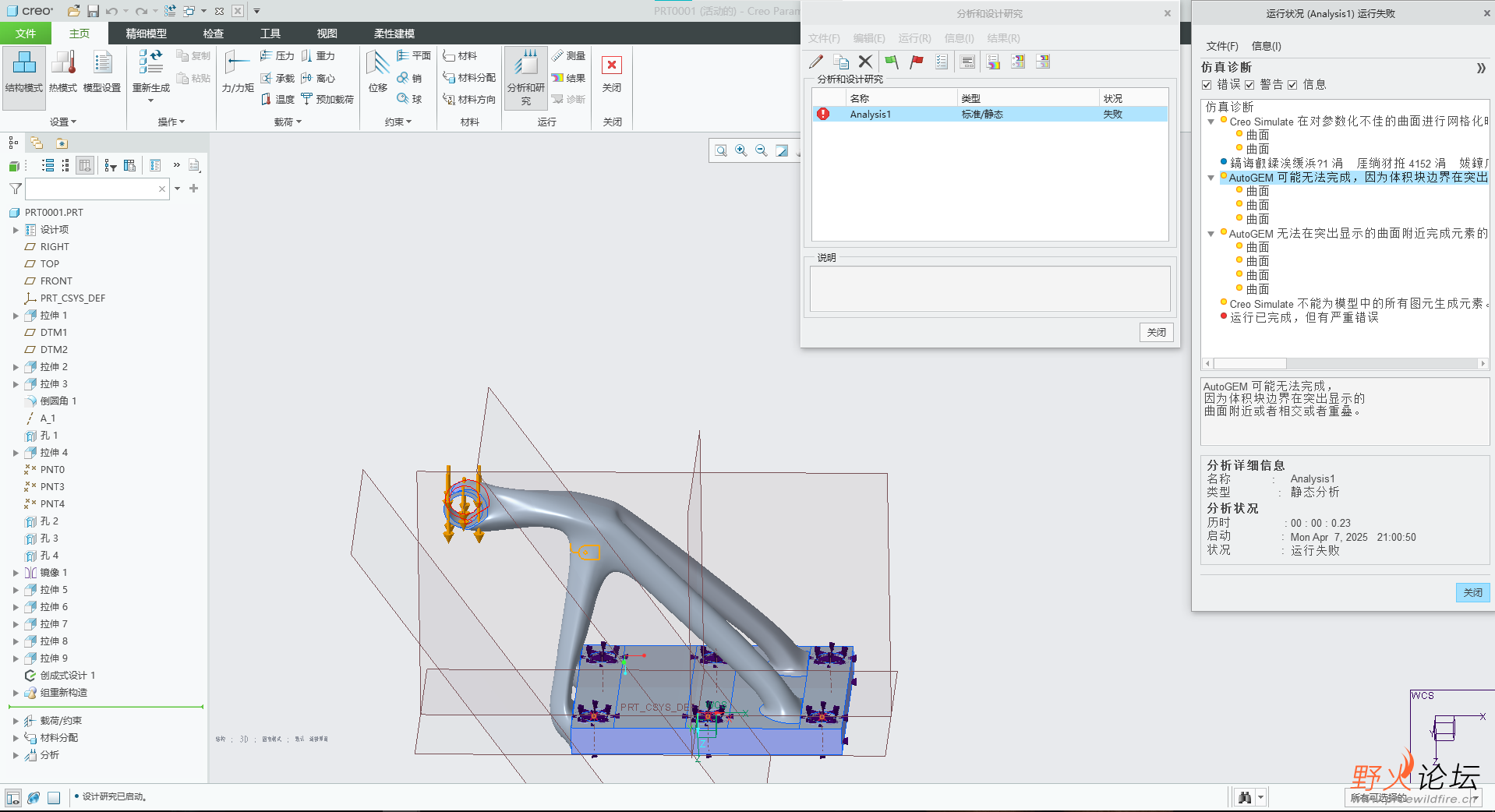1495x812 pixels.
Task: Add a 压力 pressure load
Action: [x=277, y=55]
